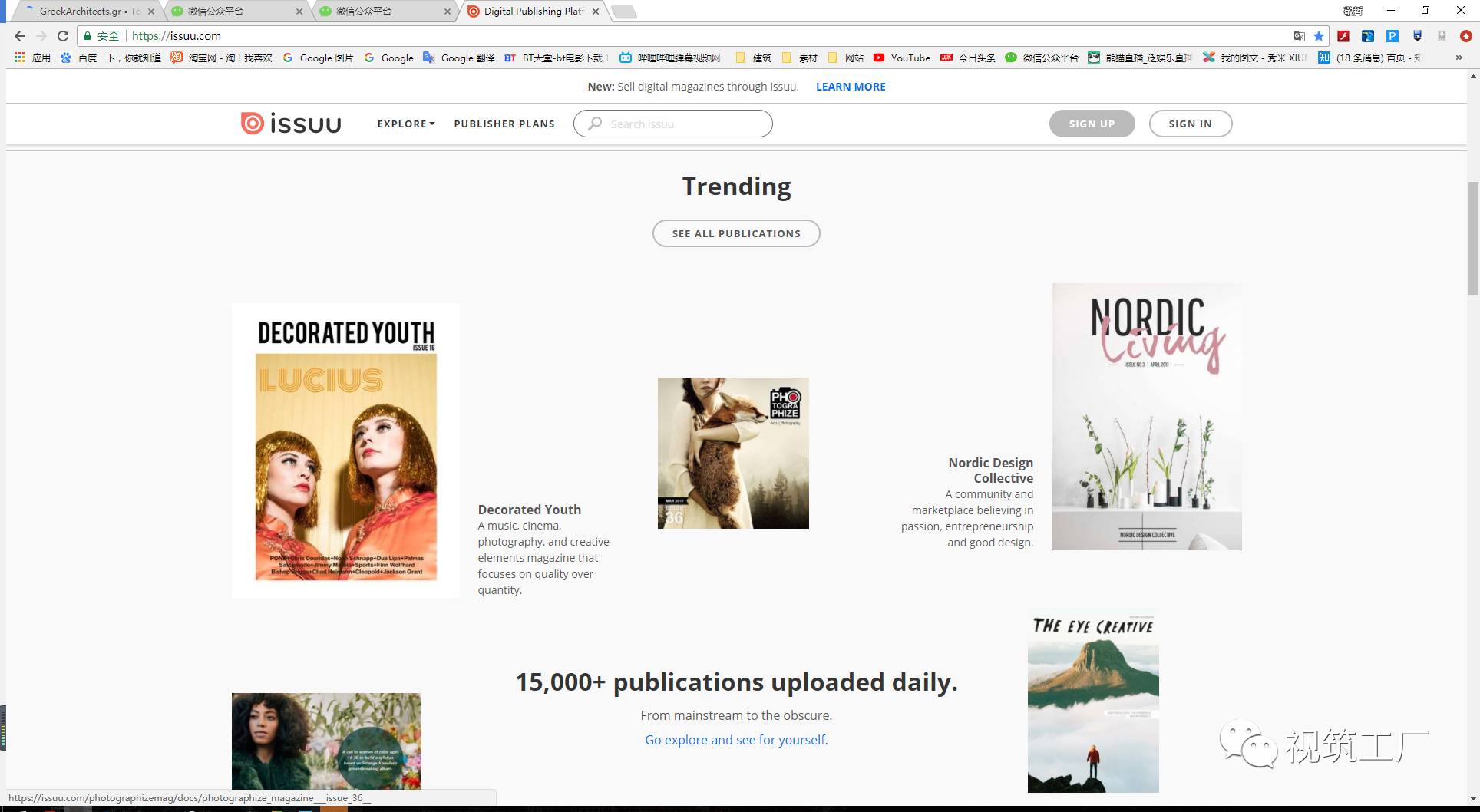Screen dimensions: 1480x812
Task: Open The Eye Creative magazine cover
Action: 1093,702
